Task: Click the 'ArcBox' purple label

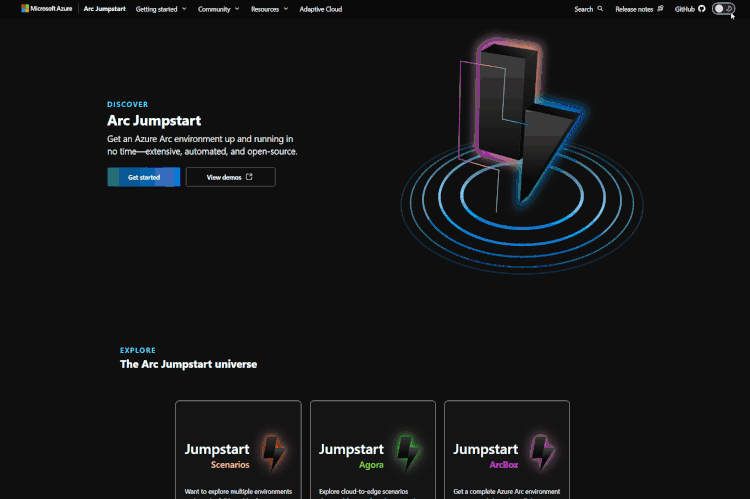Action: [x=504, y=465]
